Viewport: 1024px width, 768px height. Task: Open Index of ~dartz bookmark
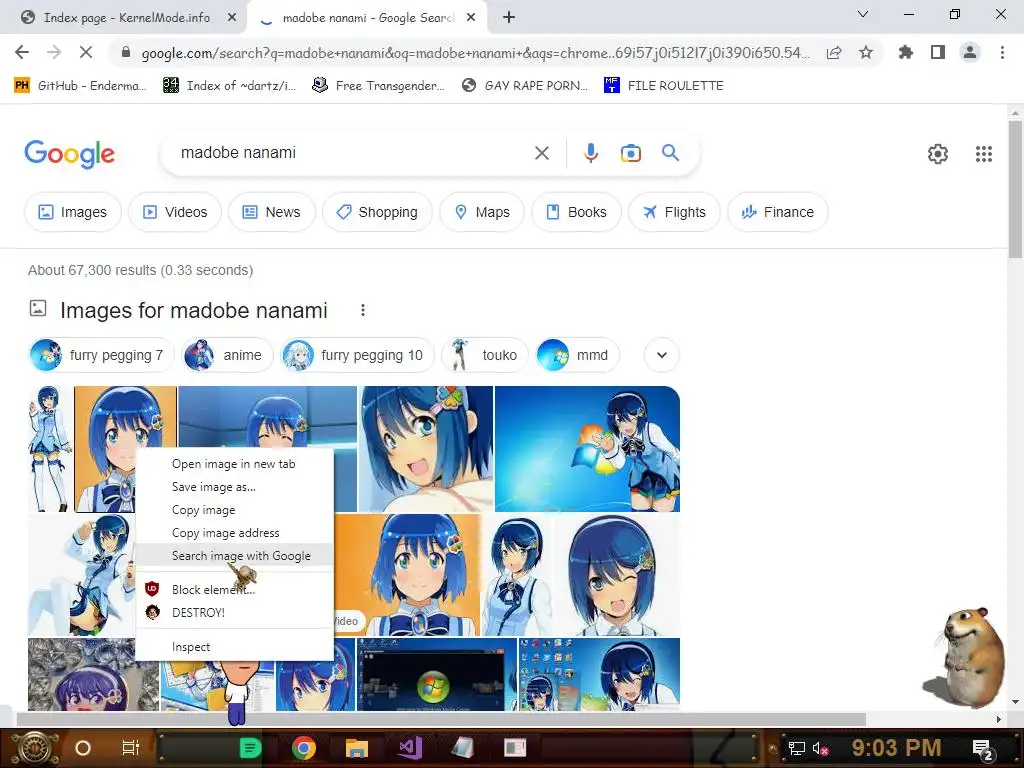229,85
